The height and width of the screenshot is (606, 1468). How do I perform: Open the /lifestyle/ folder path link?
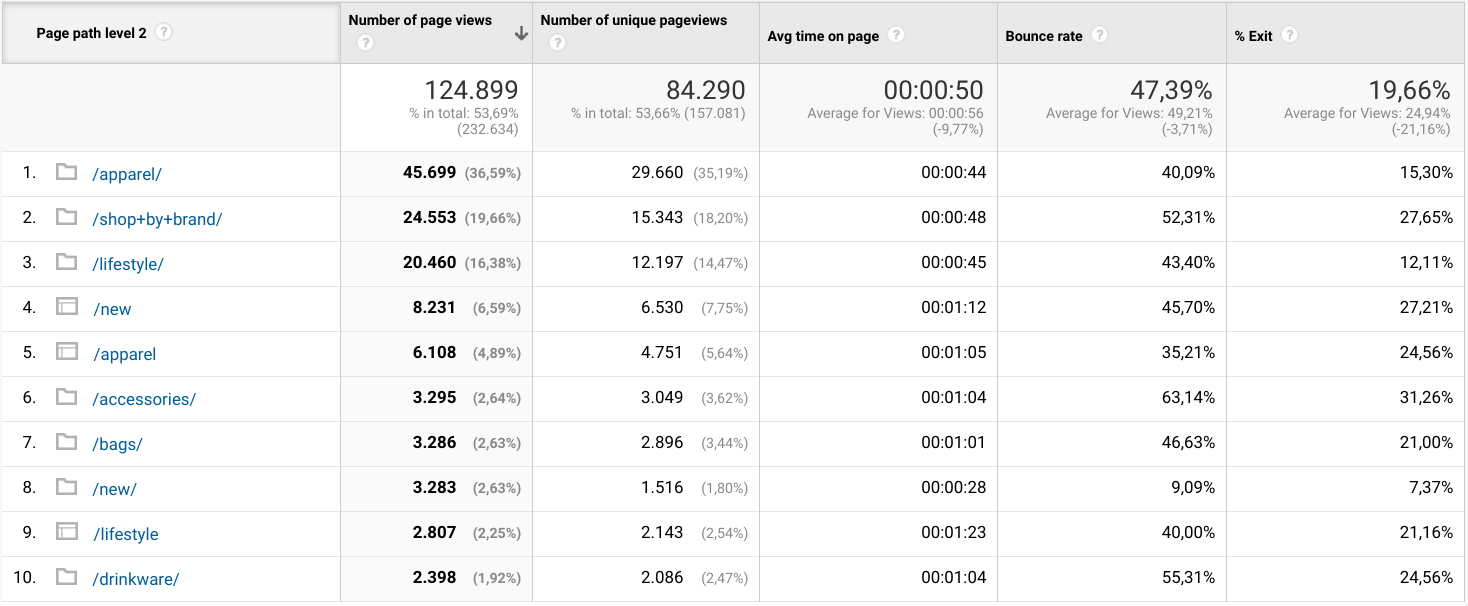click(x=128, y=264)
